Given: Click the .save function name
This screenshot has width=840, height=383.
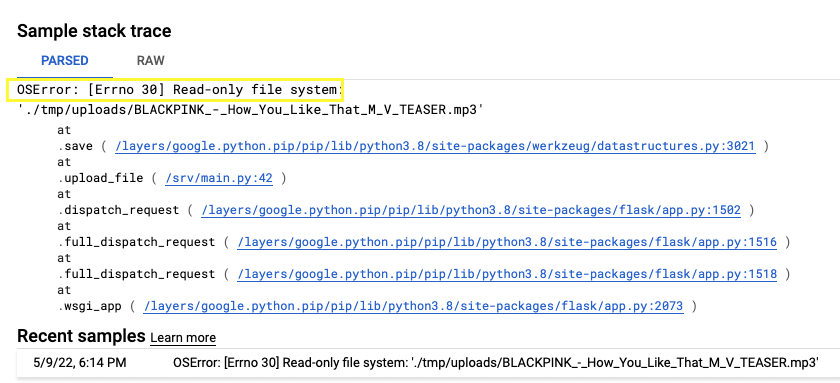Looking at the screenshot, I should 76,146.
